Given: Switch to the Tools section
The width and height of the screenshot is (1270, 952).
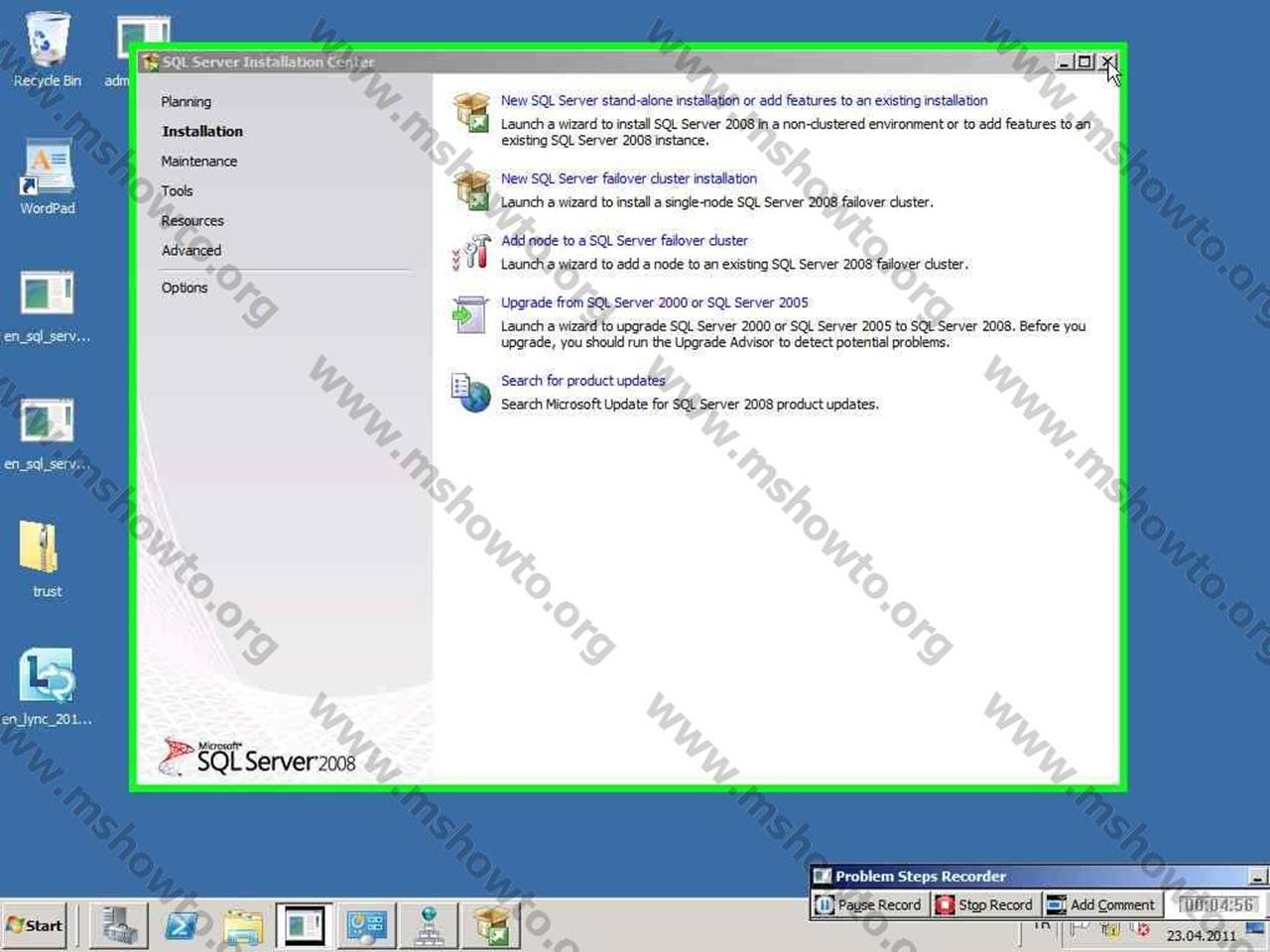Looking at the screenshot, I should click(177, 190).
